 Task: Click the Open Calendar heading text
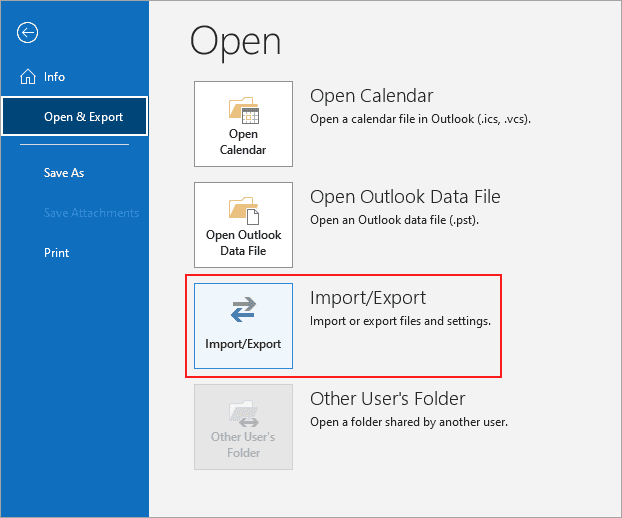pos(371,96)
